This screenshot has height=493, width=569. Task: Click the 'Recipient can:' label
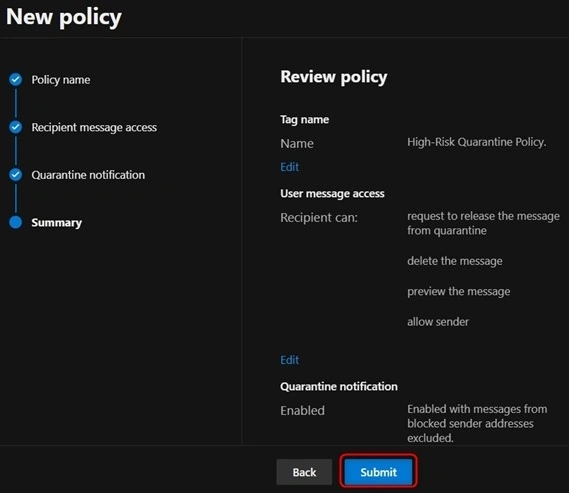[319, 218]
